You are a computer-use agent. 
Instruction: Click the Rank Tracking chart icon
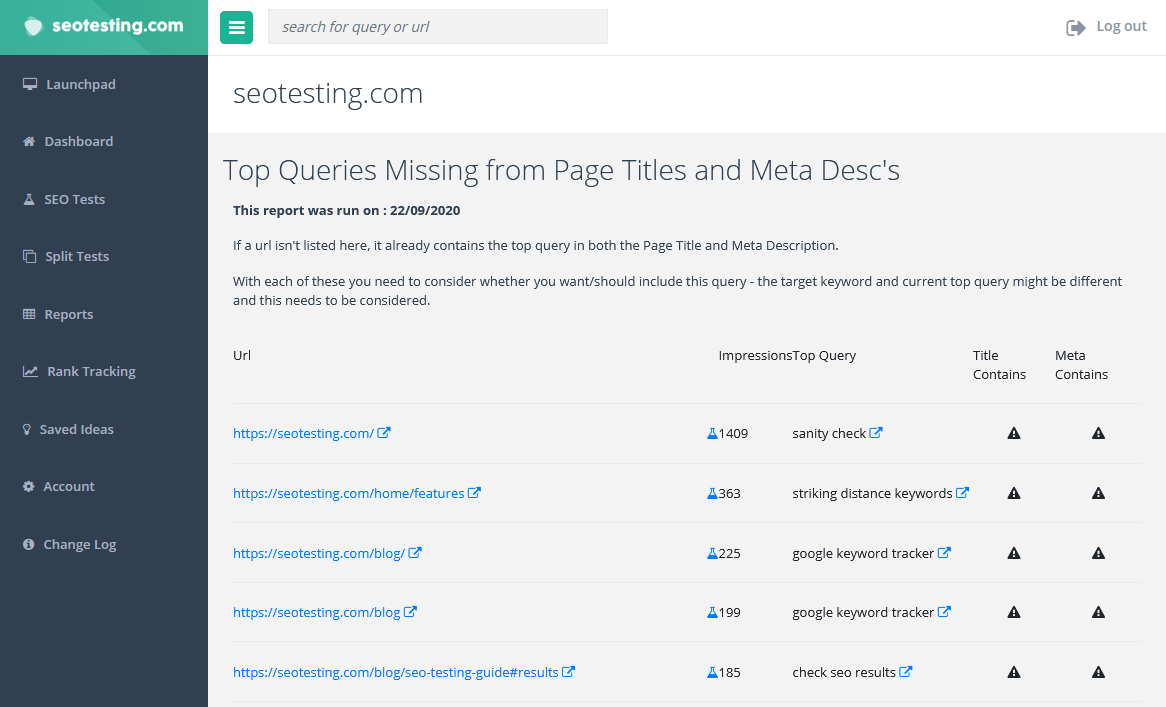30,371
